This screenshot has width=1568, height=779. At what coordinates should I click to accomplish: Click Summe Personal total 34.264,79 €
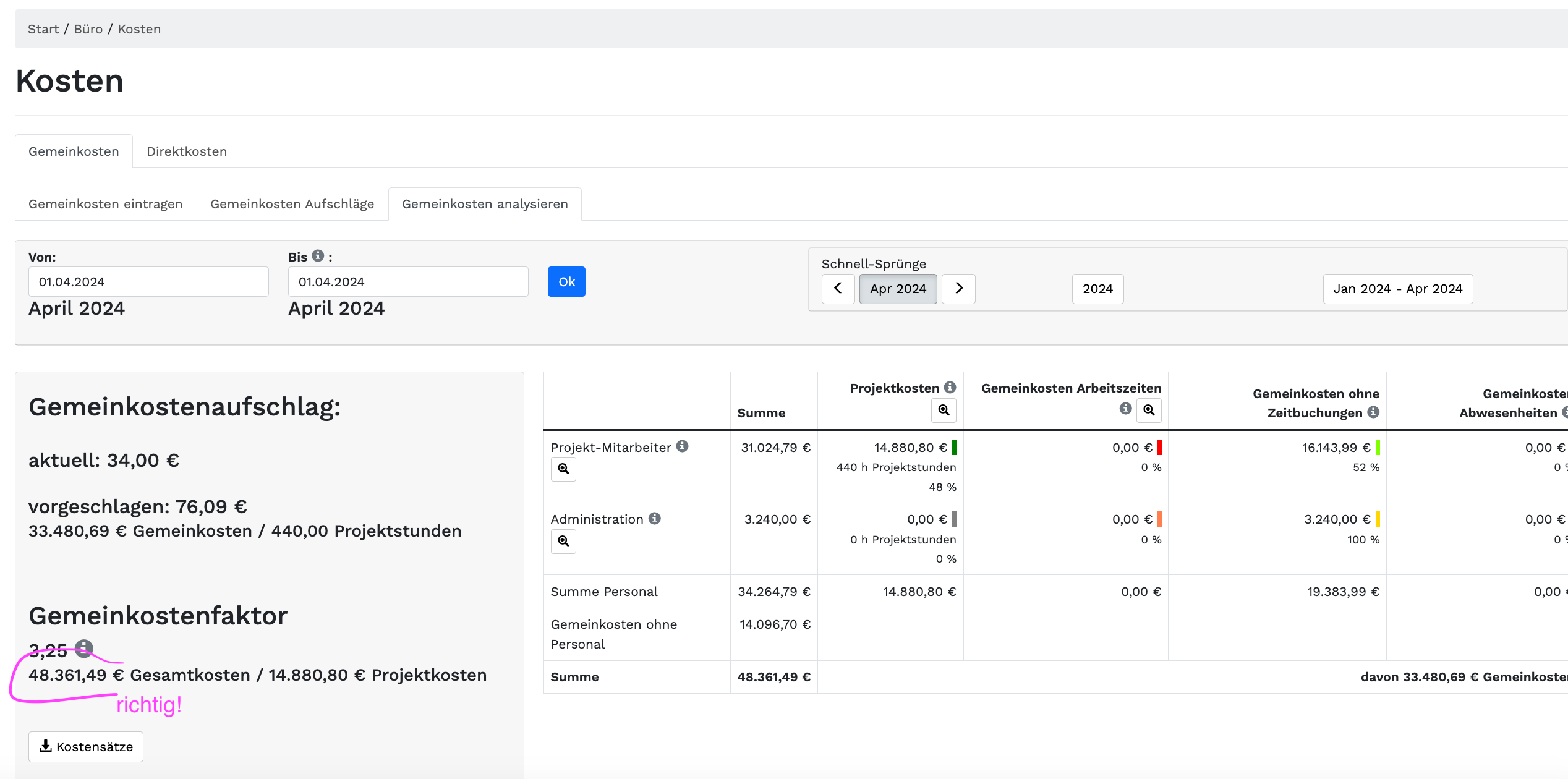point(774,592)
